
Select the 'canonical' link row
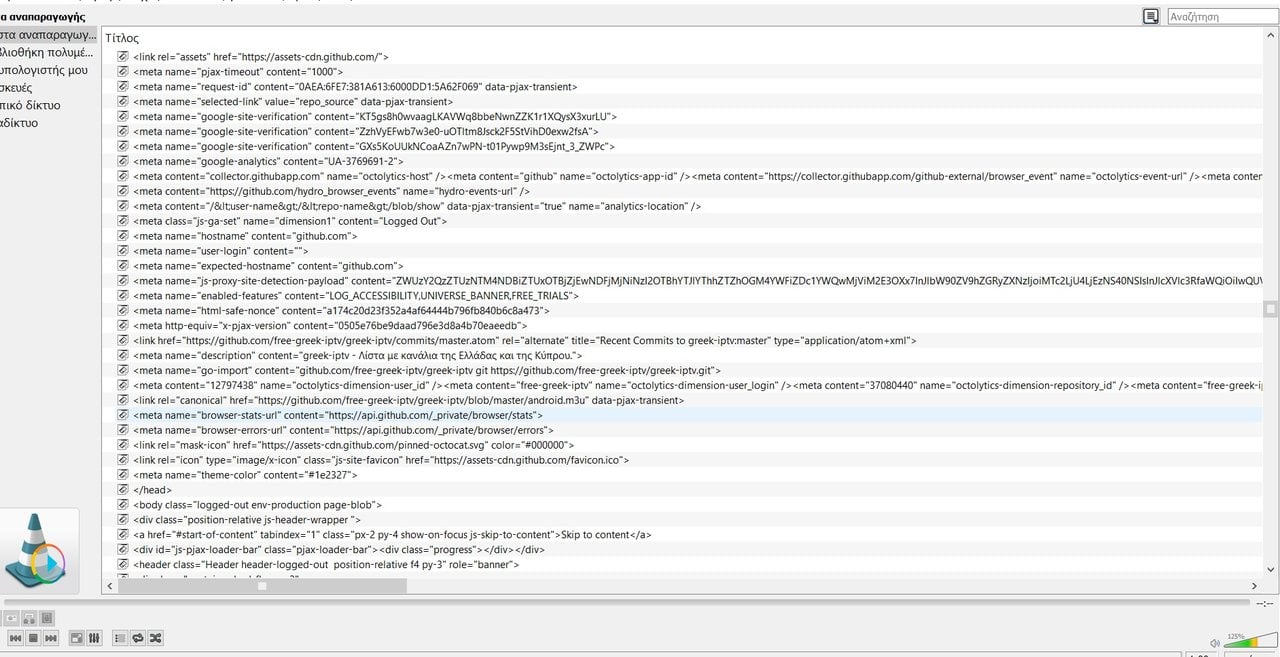[x=683, y=400]
